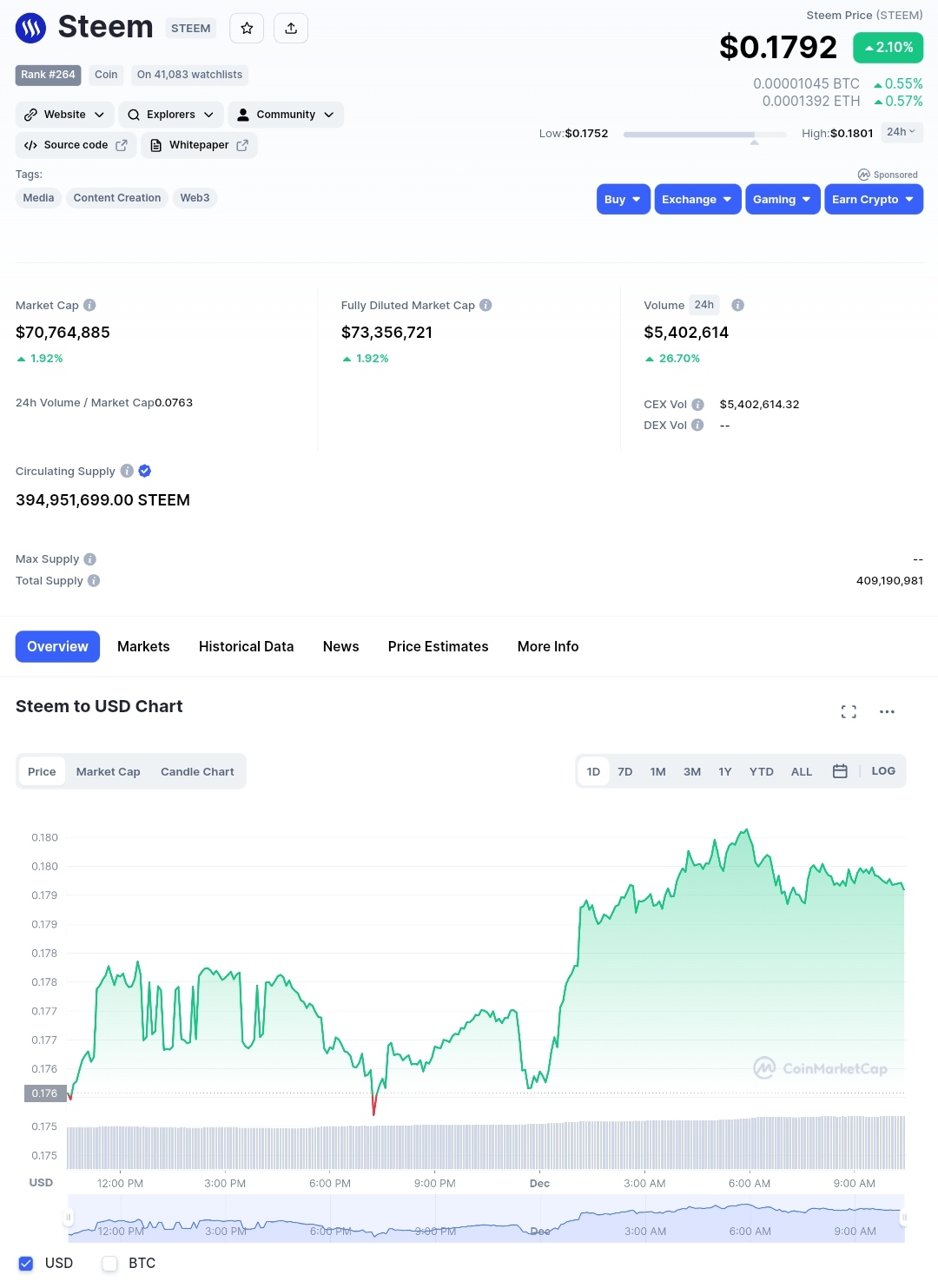The width and height of the screenshot is (938, 1288).
Task: Expand the Community dropdown
Action: coord(286,115)
